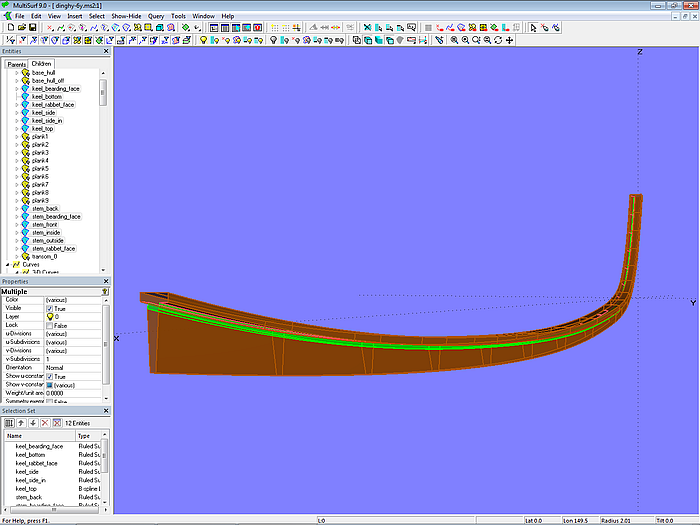700x525 pixels.
Task: Switch to the Parents tab
Action: point(17,64)
